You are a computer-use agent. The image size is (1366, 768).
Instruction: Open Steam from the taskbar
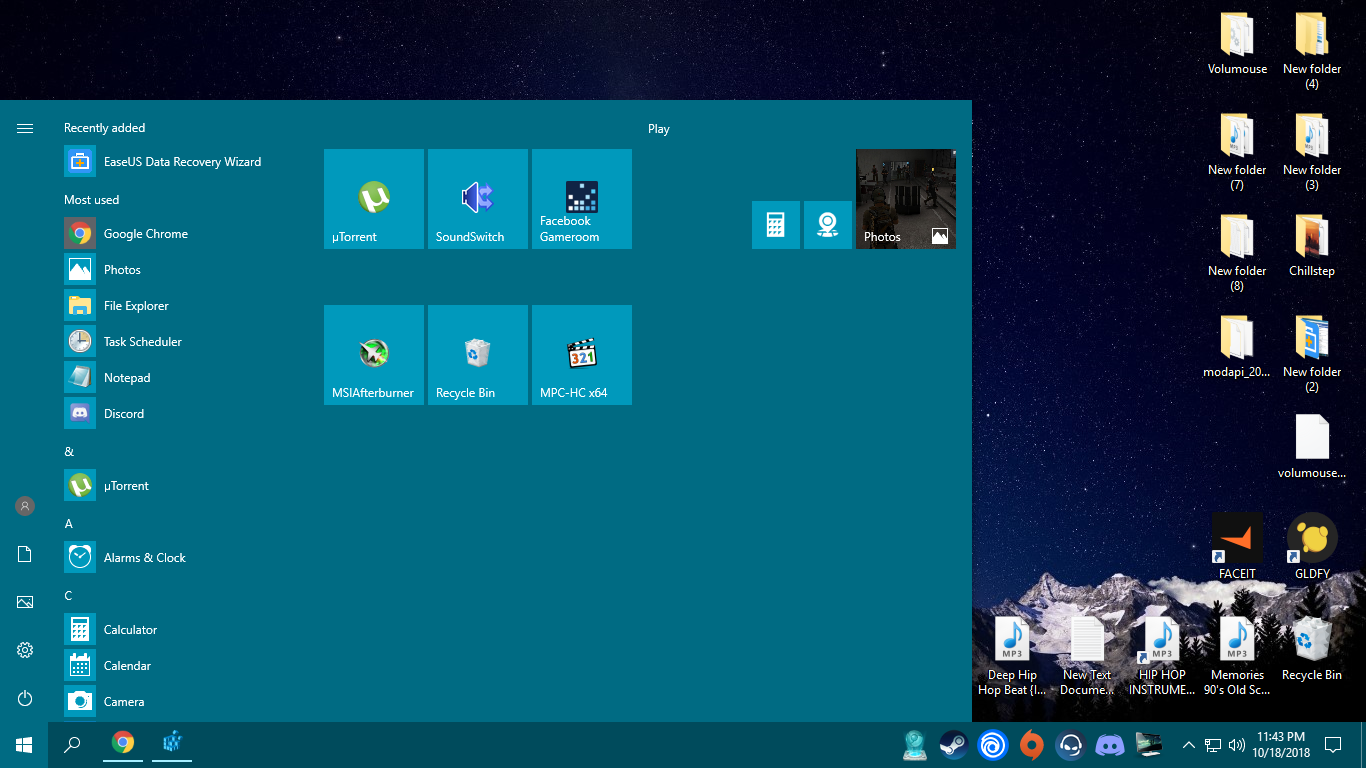click(951, 744)
